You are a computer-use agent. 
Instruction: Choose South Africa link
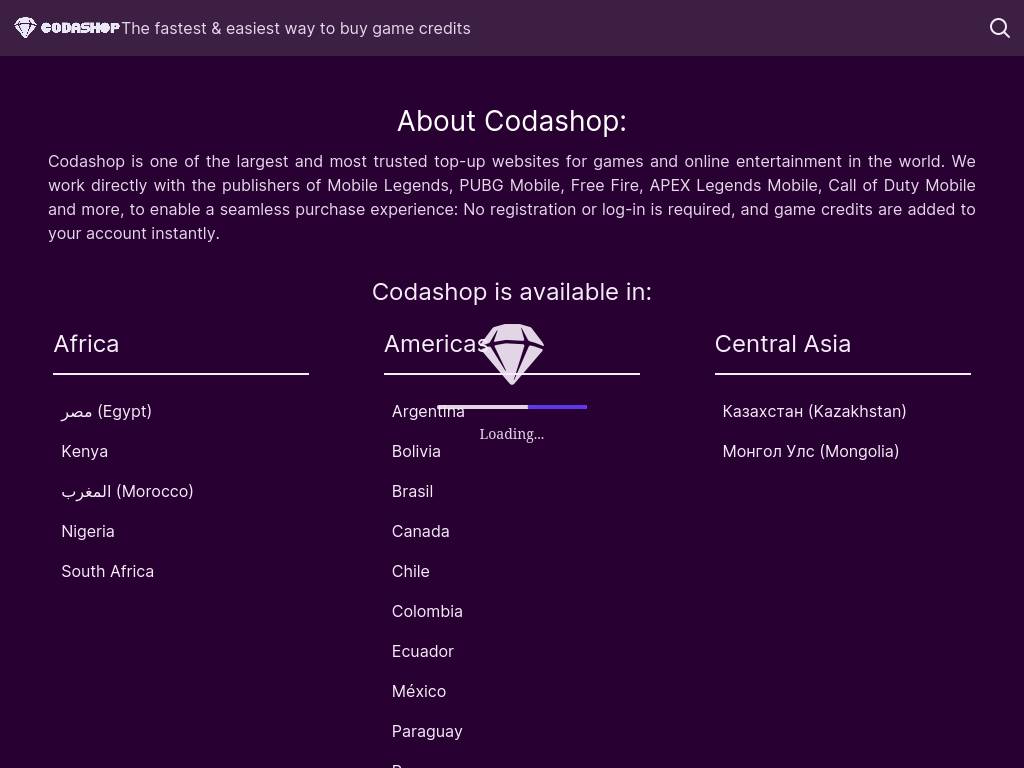tap(108, 571)
